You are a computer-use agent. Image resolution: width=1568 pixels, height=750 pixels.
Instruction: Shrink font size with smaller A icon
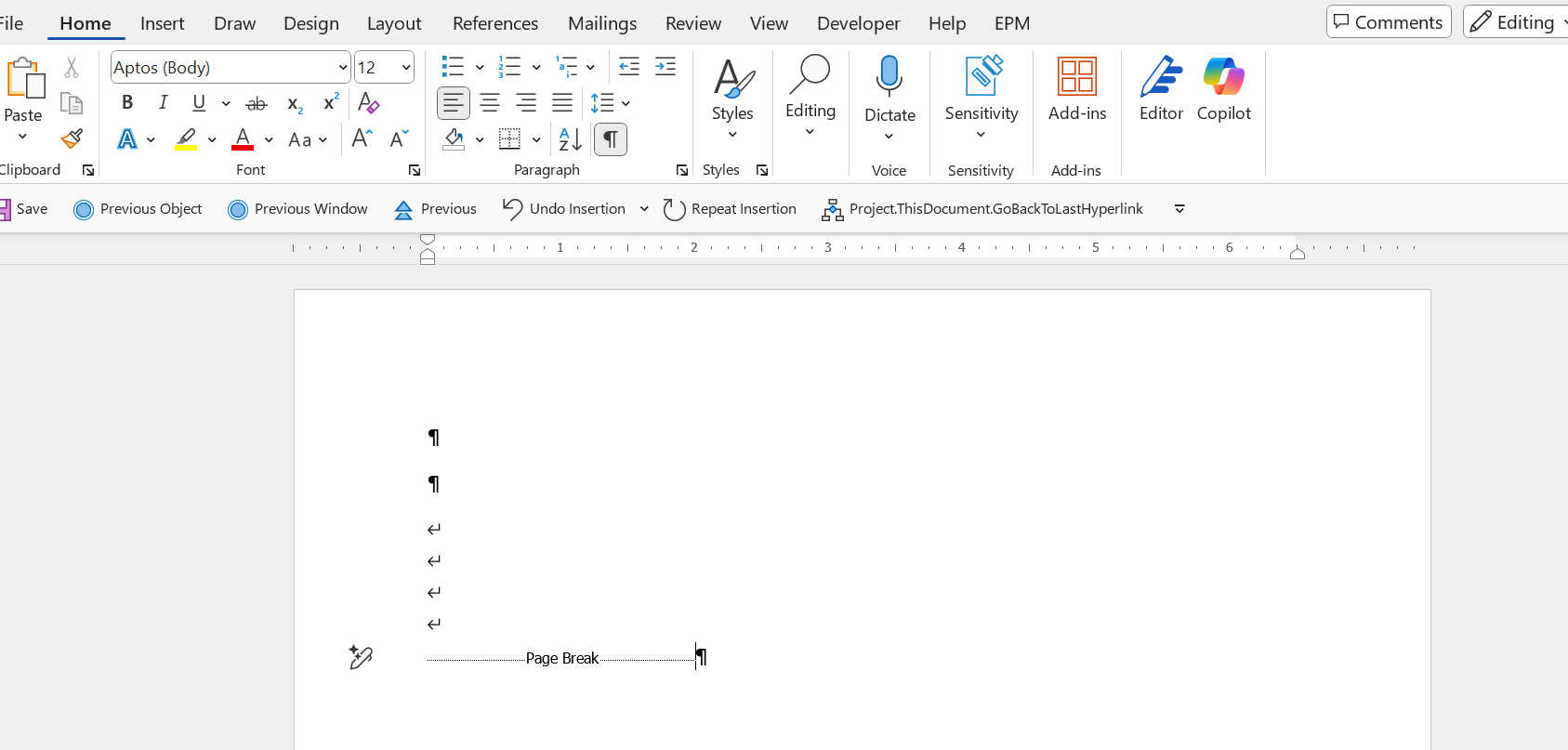point(400,139)
